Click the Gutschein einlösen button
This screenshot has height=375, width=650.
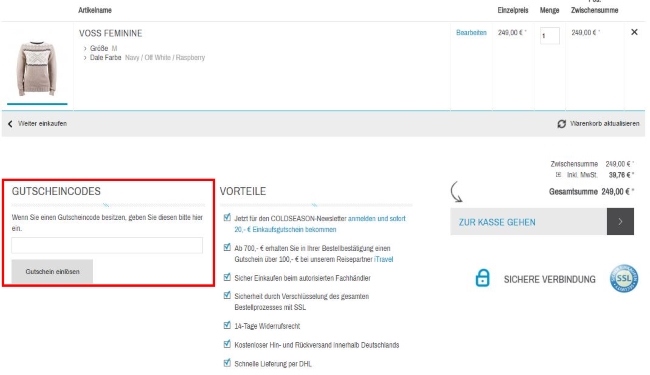[52, 271]
